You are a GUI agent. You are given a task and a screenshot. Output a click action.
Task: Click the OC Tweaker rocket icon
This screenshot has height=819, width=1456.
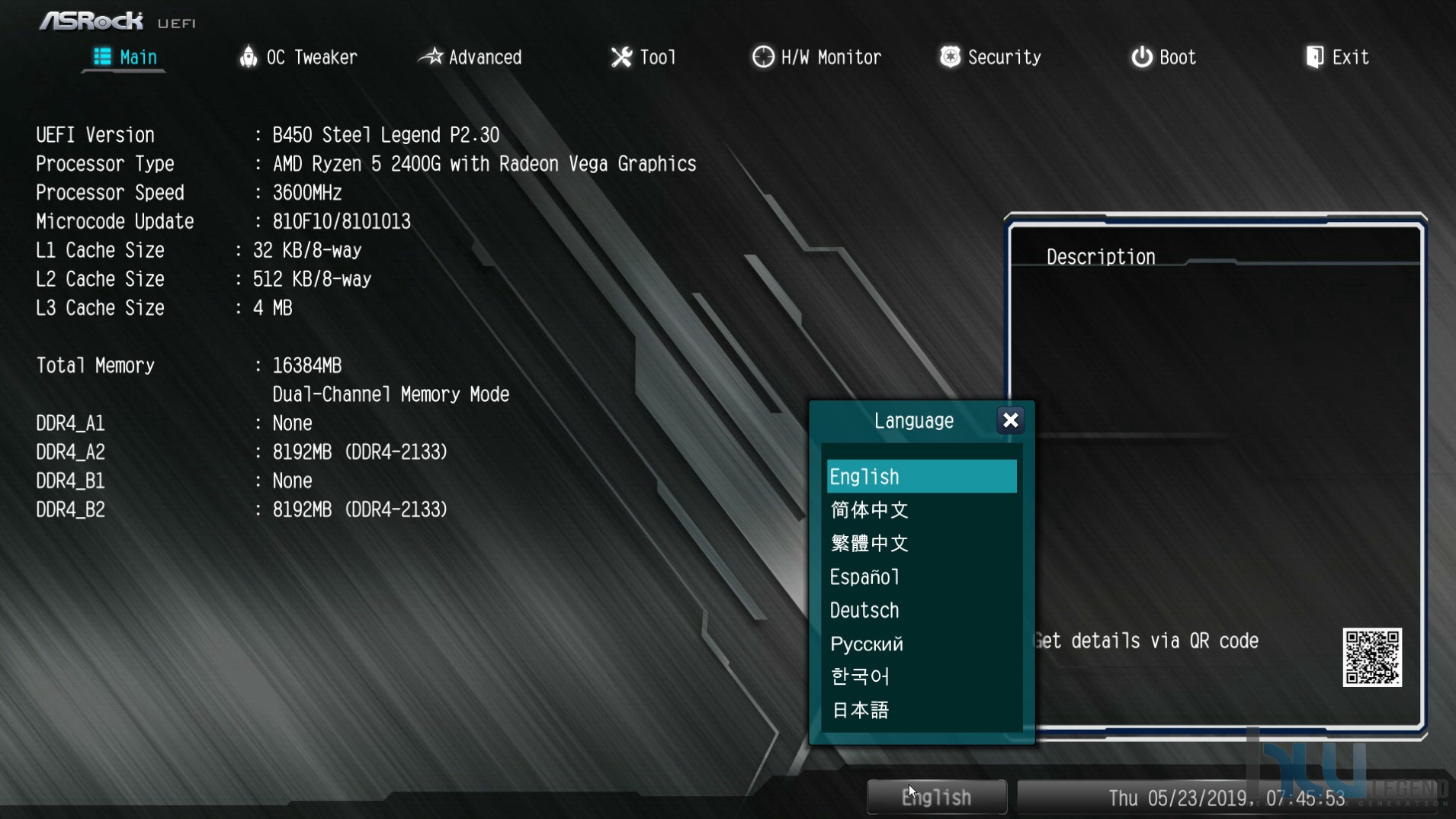point(248,56)
